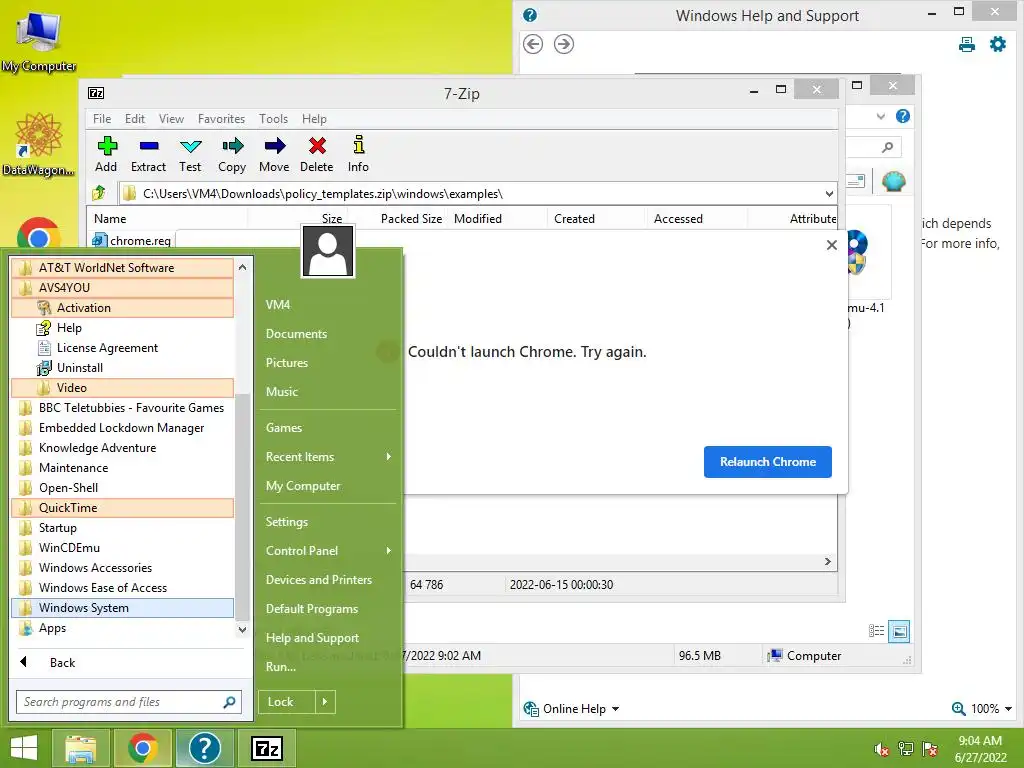
Task: Switch Explorer to large icons view
Action: point(899,631)
